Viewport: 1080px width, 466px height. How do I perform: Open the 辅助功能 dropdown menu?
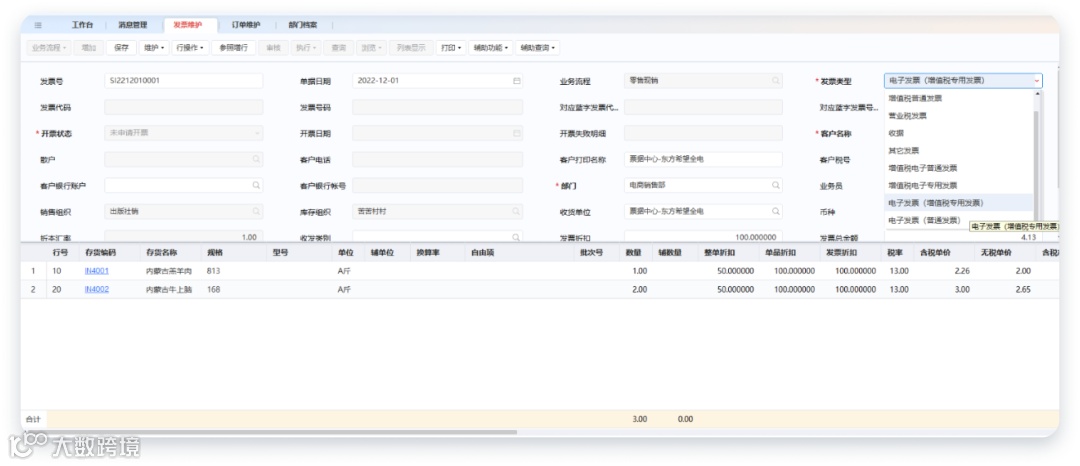[490, 48]
